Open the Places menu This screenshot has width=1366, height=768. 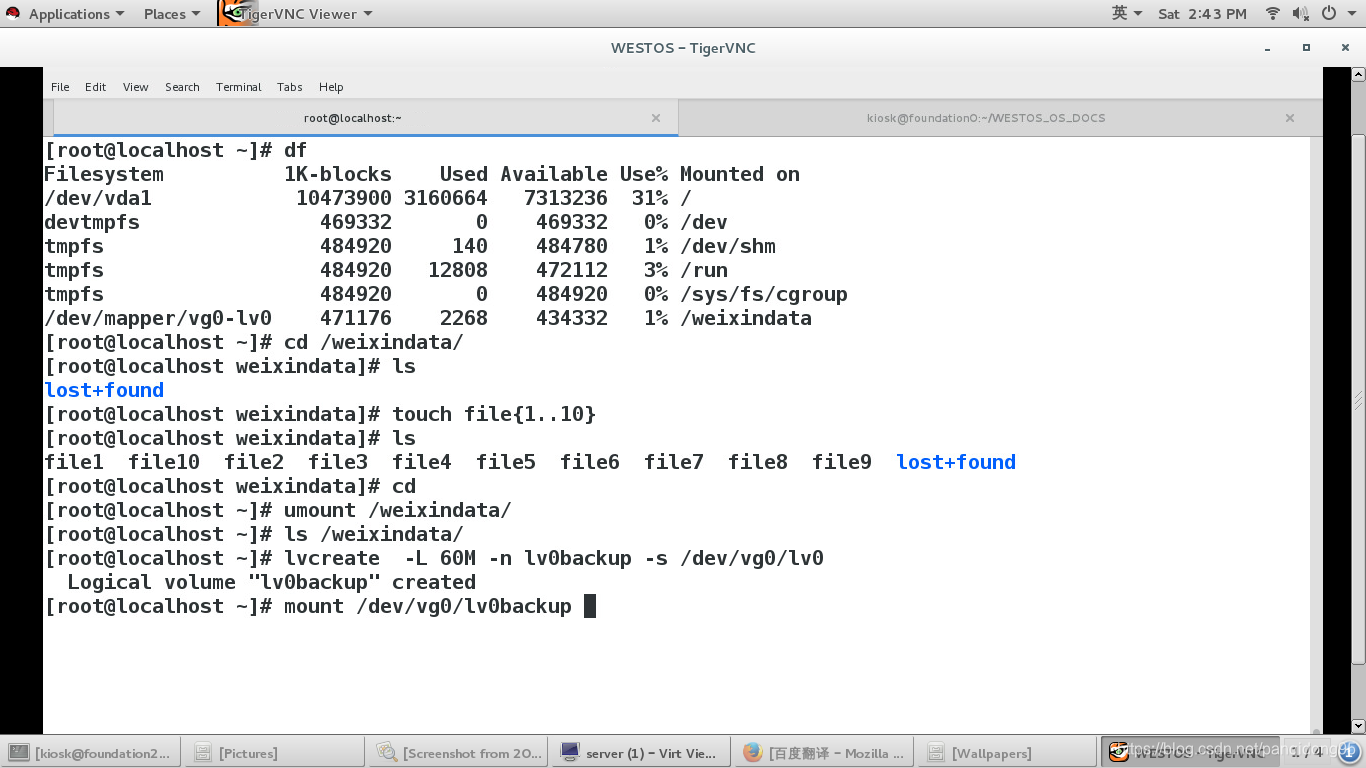[x=171, y=14]
